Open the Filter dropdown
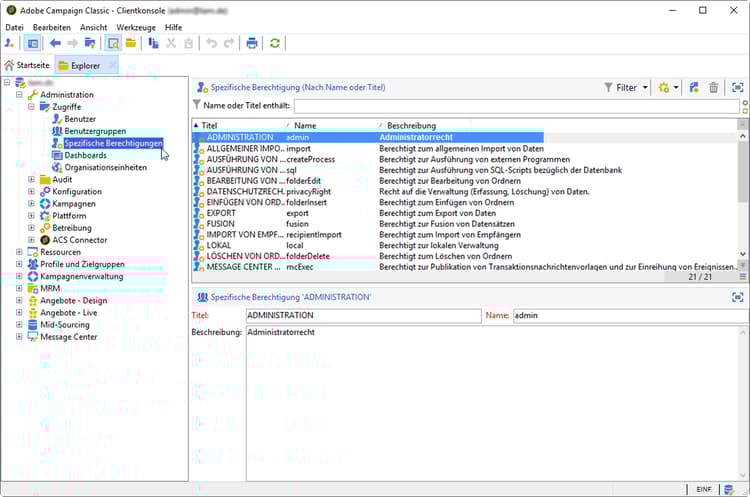 [x=626, y=88]
